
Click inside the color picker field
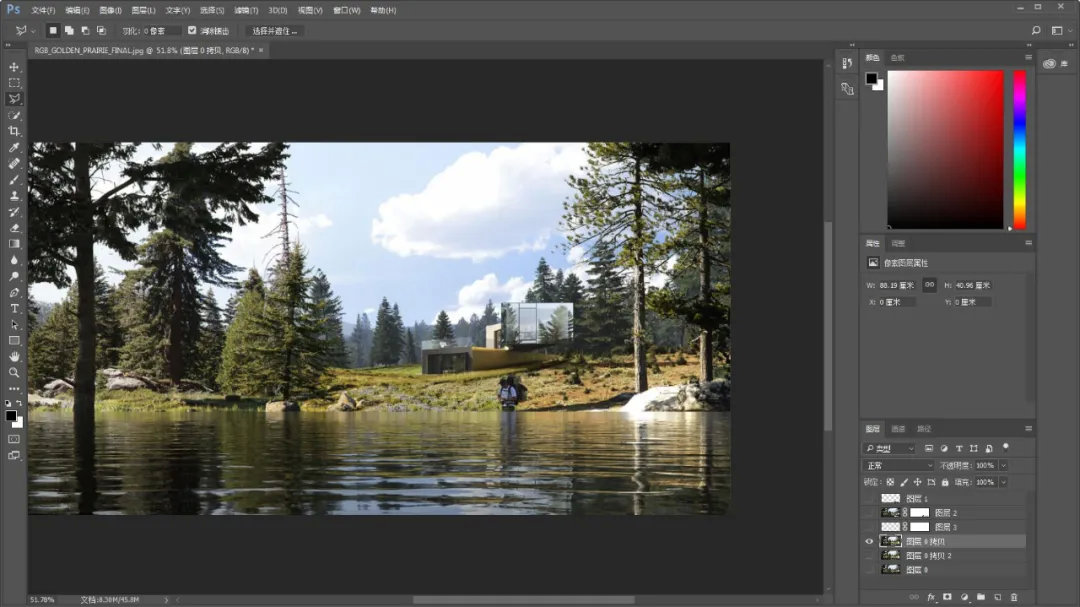tap(945, 149)
